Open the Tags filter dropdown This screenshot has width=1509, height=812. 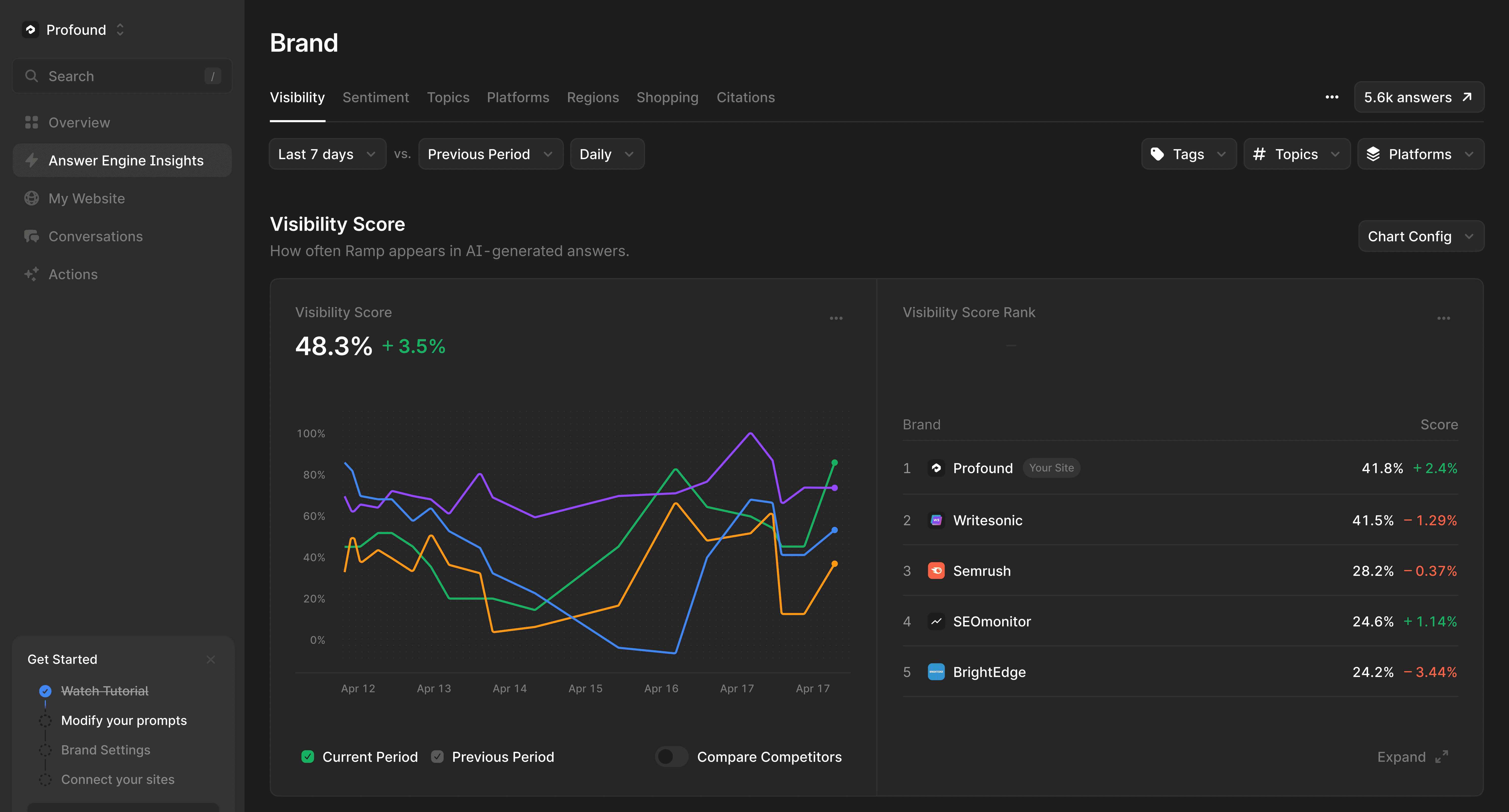click(1189, 154)
